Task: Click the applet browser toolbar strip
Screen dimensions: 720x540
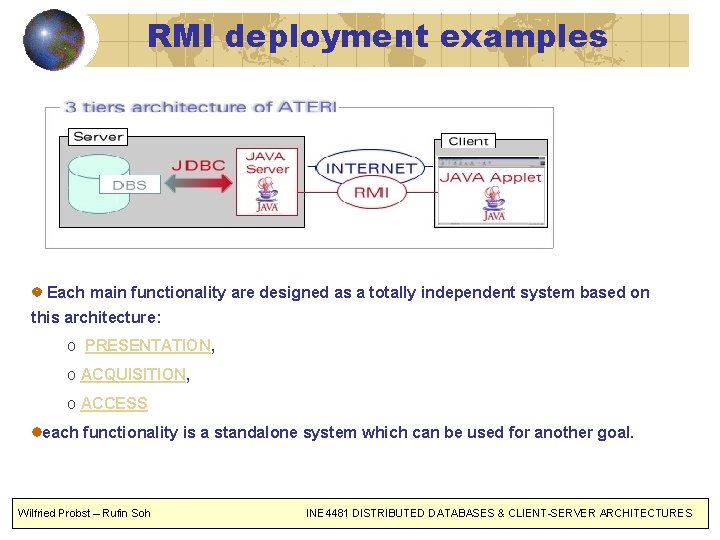Action: (x=491, y=163)
